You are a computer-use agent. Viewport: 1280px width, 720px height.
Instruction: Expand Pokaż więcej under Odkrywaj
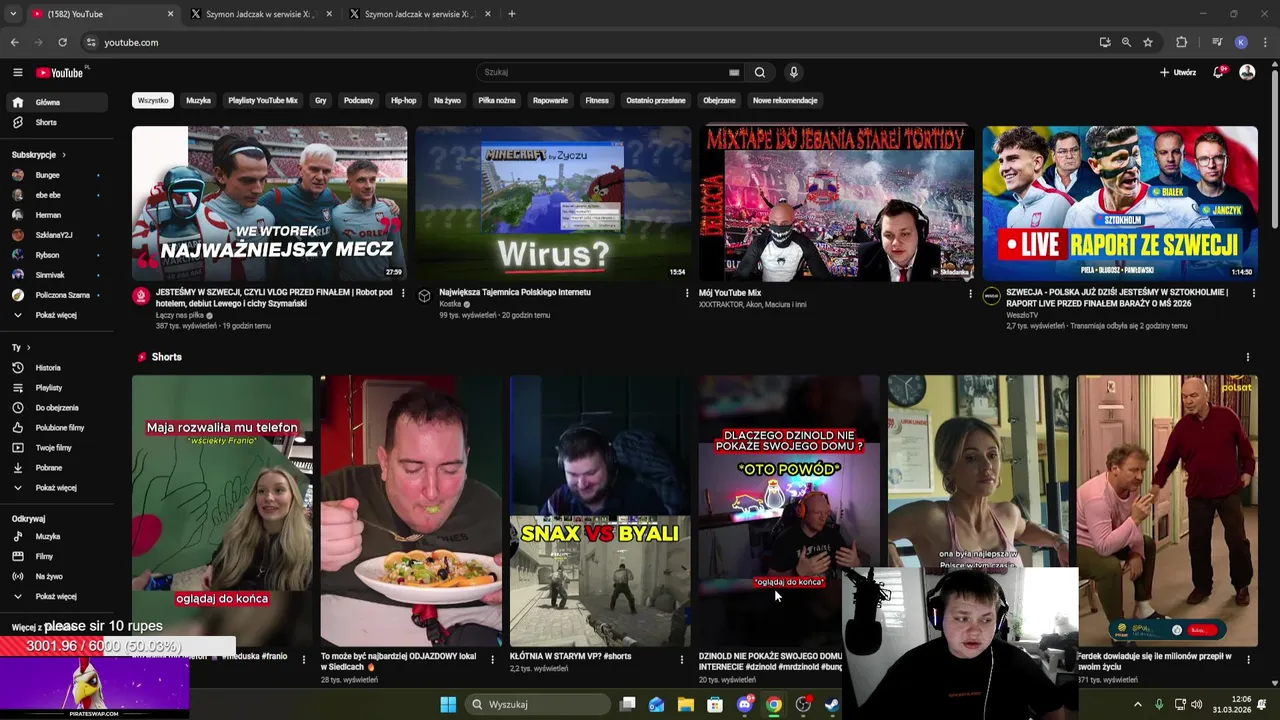tap(56, 596)
